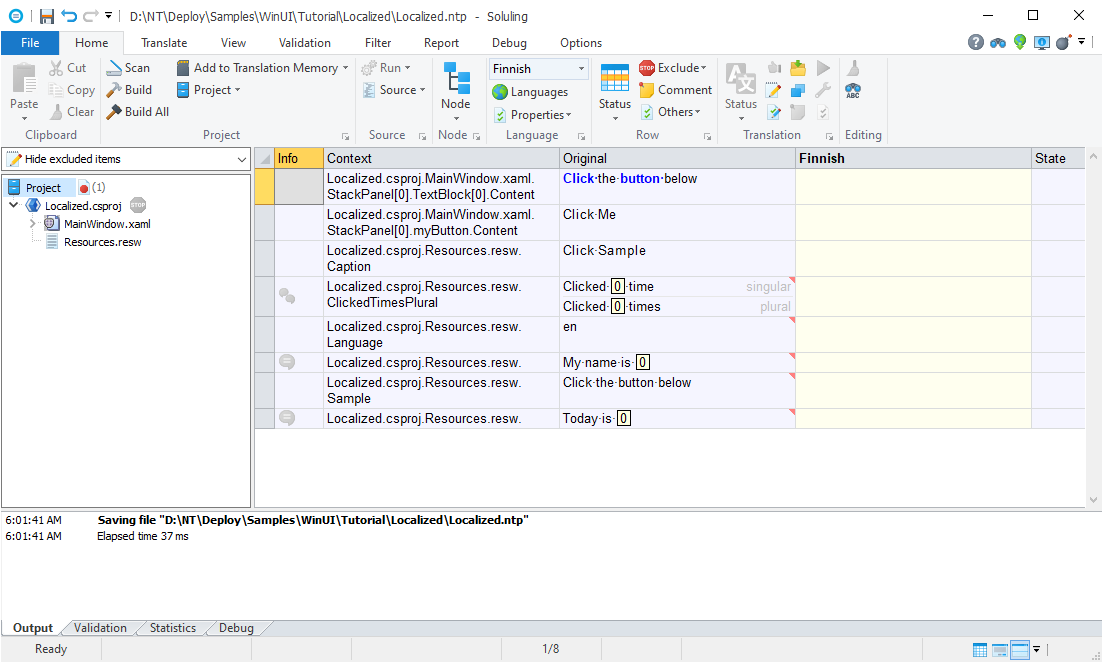Click Copy in the Clipboard group
Viewport: 1103px width, 663px height.
(x=72, y=89)
